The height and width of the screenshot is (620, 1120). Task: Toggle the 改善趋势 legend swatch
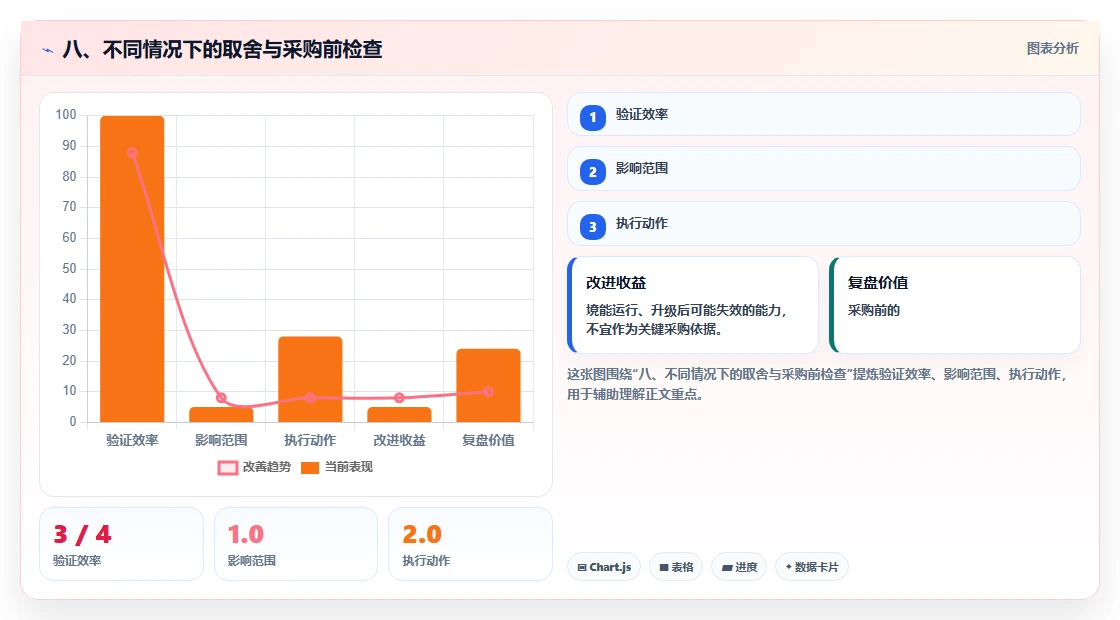(227, 468)
